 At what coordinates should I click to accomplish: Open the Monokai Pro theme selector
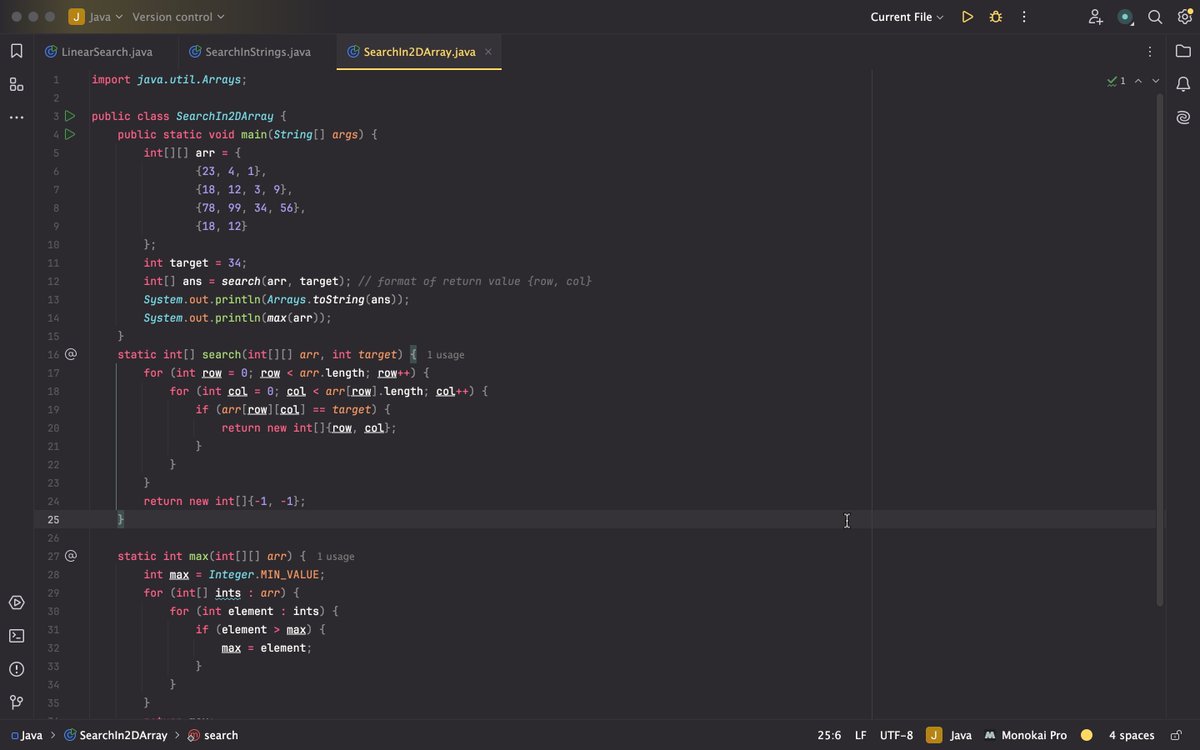pyautogui.click(x=1026, y=735)
